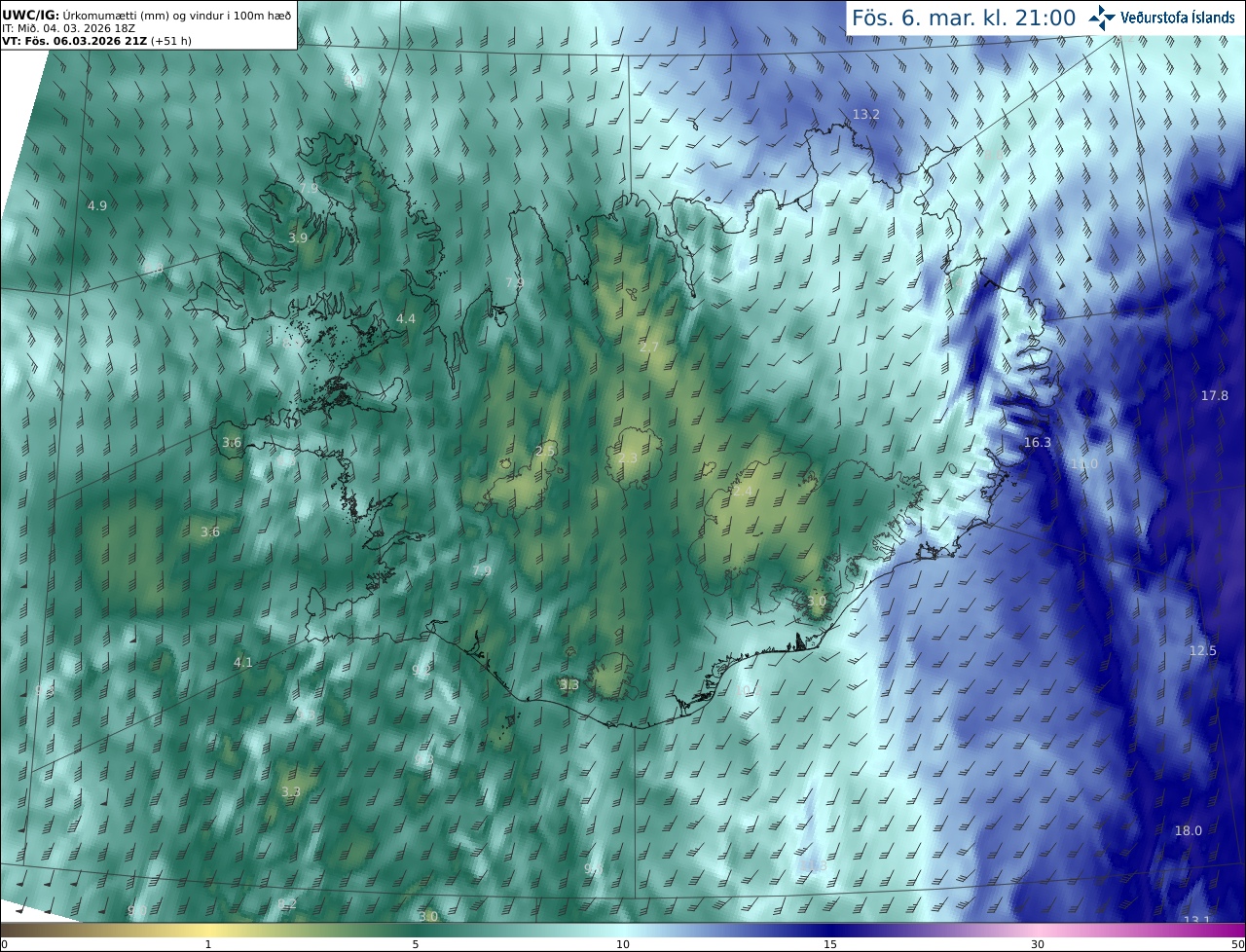Click the color scale's 1 label
The width and height of the screenshot is (1246, 952).
click(208, 944)
